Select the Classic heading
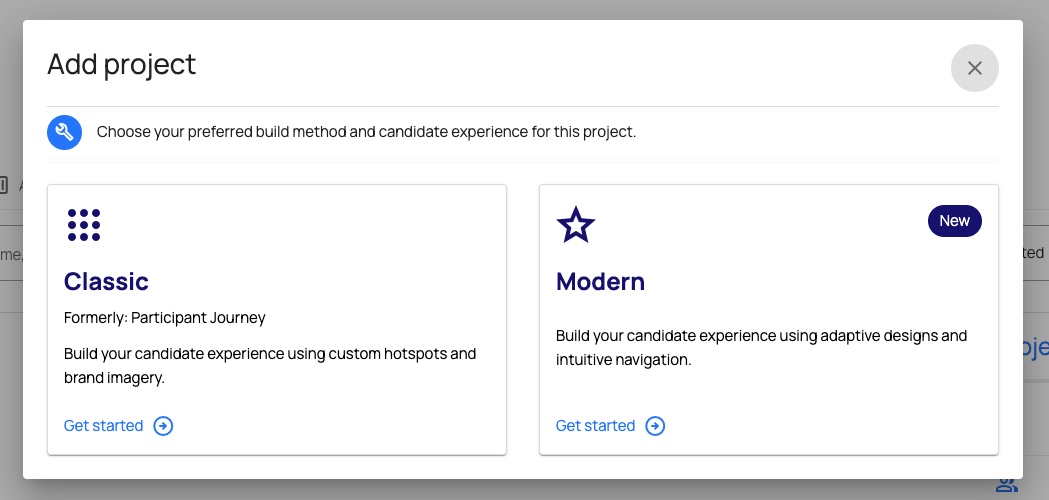 tap(106, 281)
